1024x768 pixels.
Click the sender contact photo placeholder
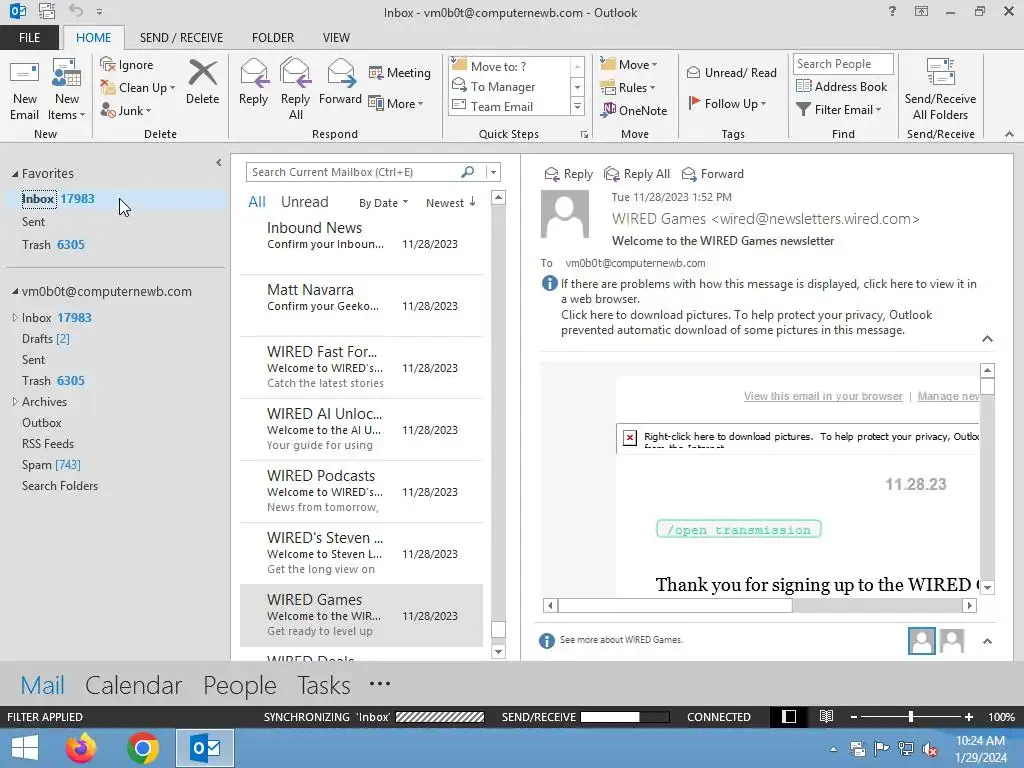click(565, 214)
